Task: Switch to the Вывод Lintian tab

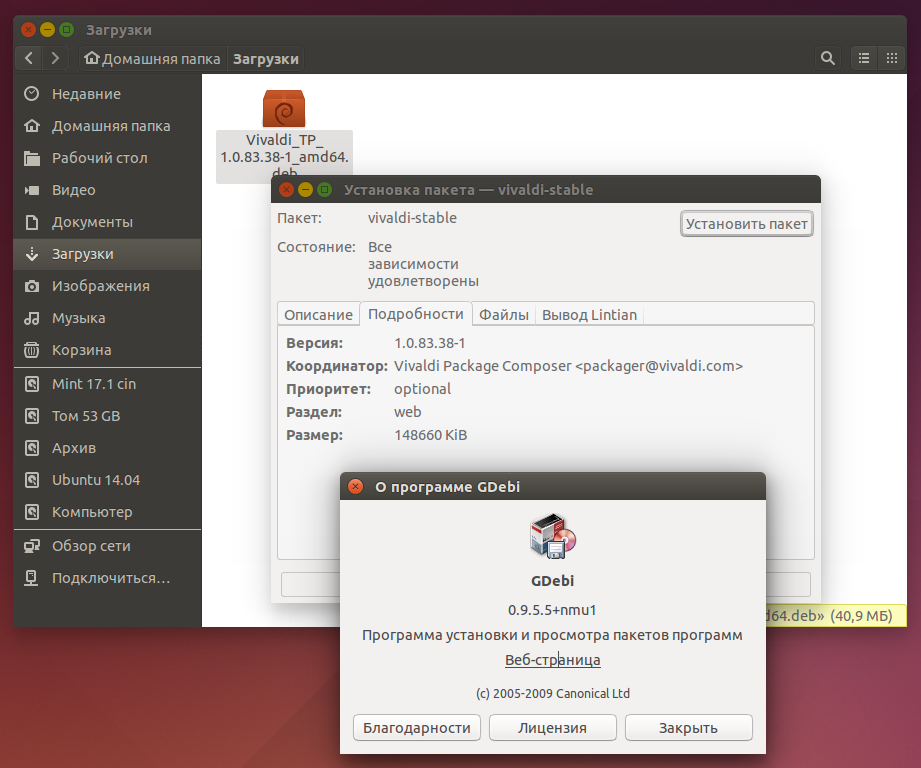Action: click(x=589, y=315)
